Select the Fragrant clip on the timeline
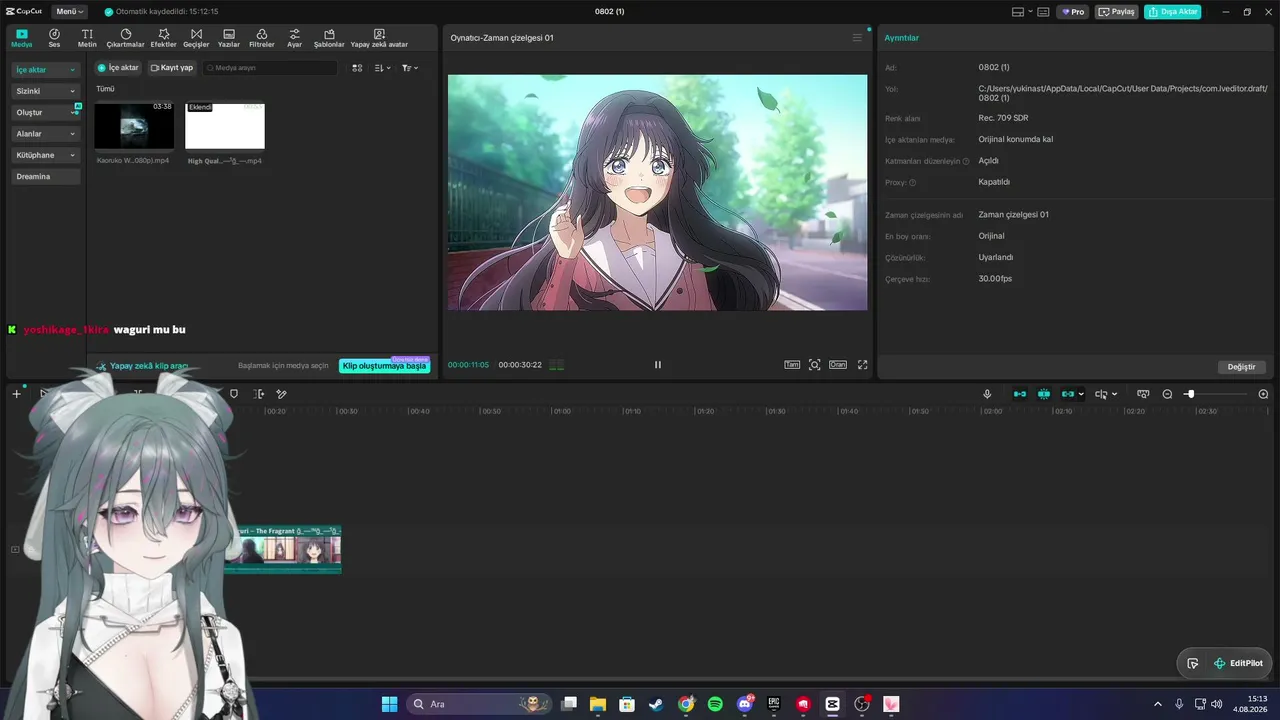The image size is (1280, 720). [284, 549]
